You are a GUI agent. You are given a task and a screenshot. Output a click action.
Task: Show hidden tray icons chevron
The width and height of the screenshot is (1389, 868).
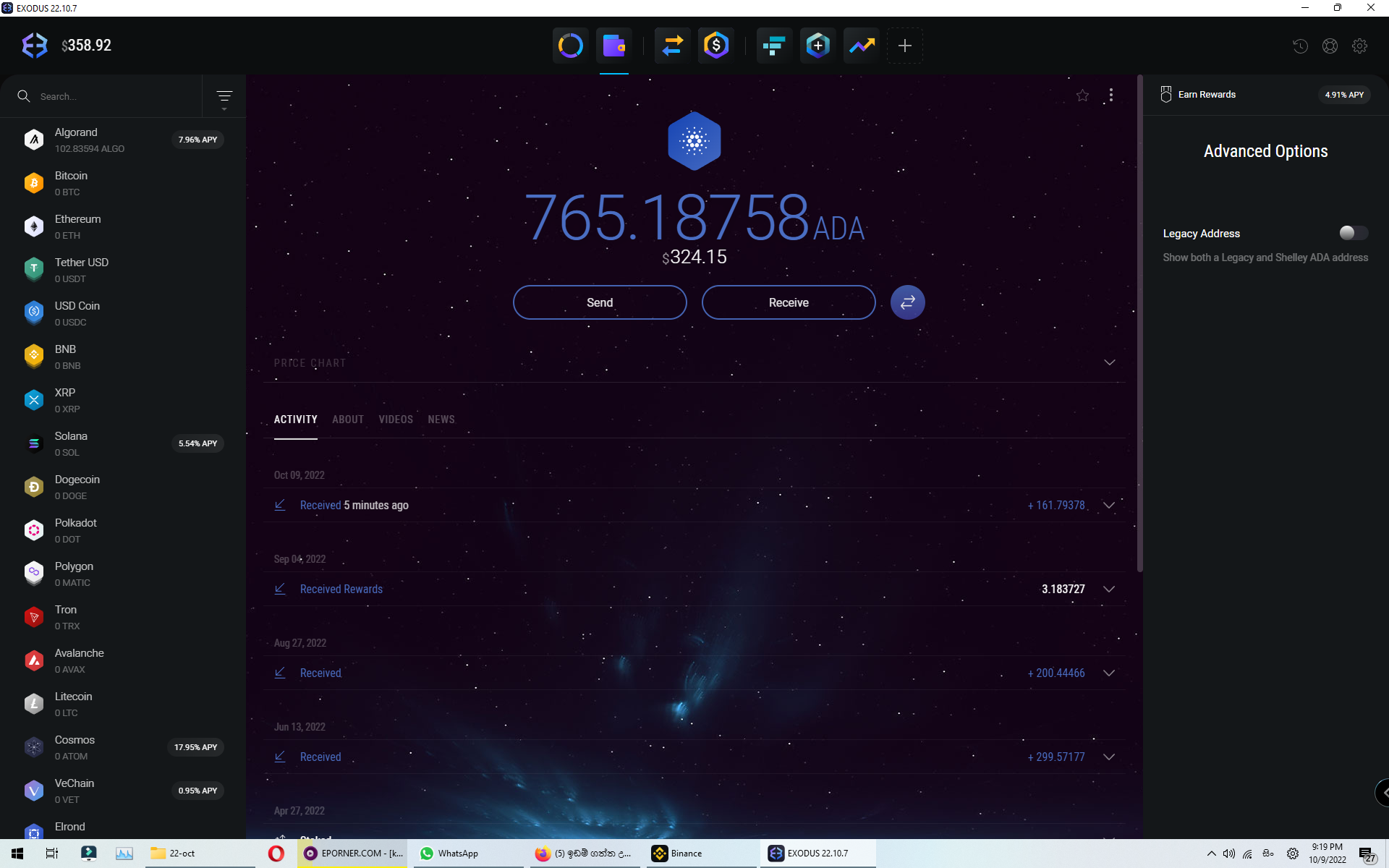tap(1211, 854)
